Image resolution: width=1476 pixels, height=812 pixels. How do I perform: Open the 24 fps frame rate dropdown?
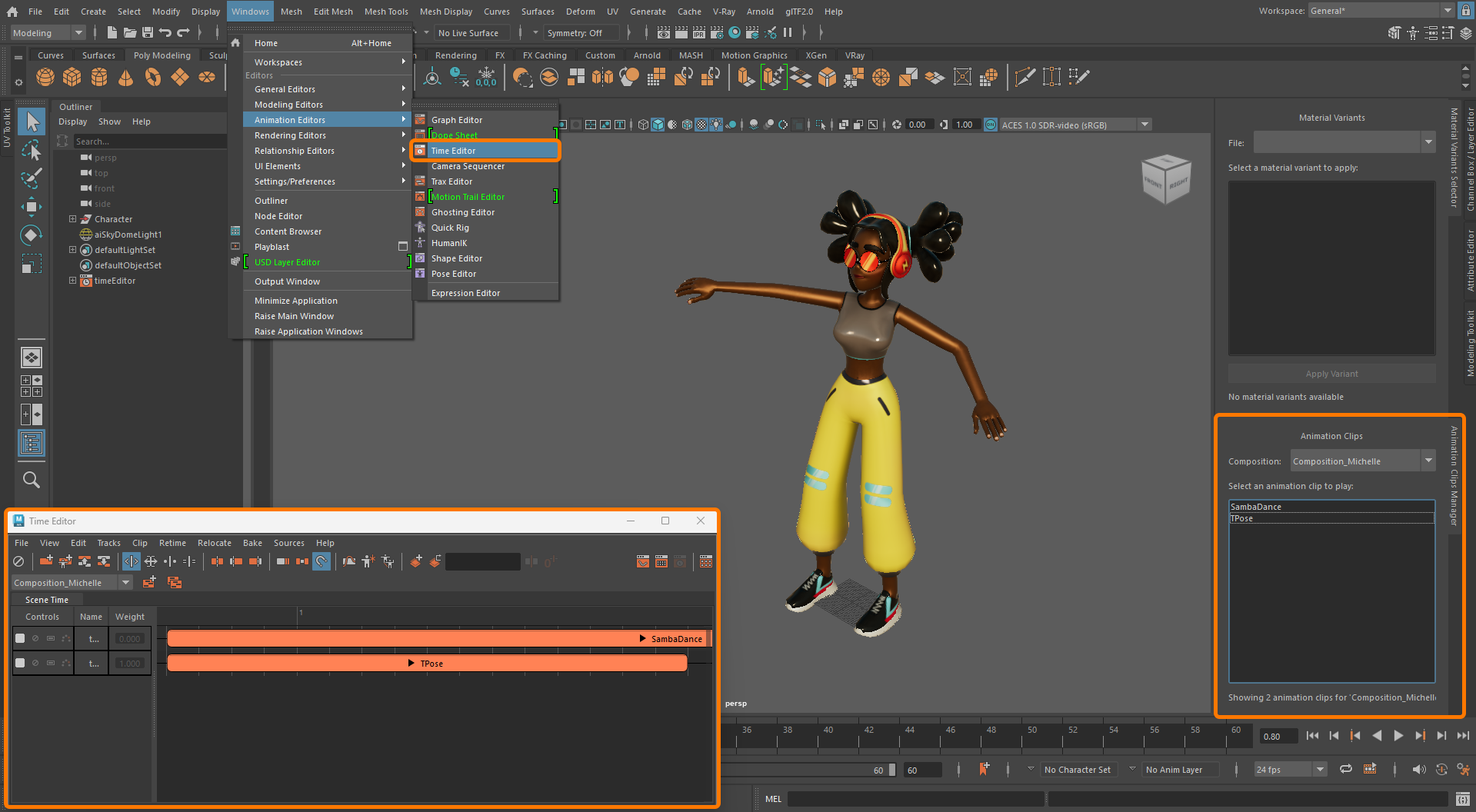click(x=1320, y=769)
